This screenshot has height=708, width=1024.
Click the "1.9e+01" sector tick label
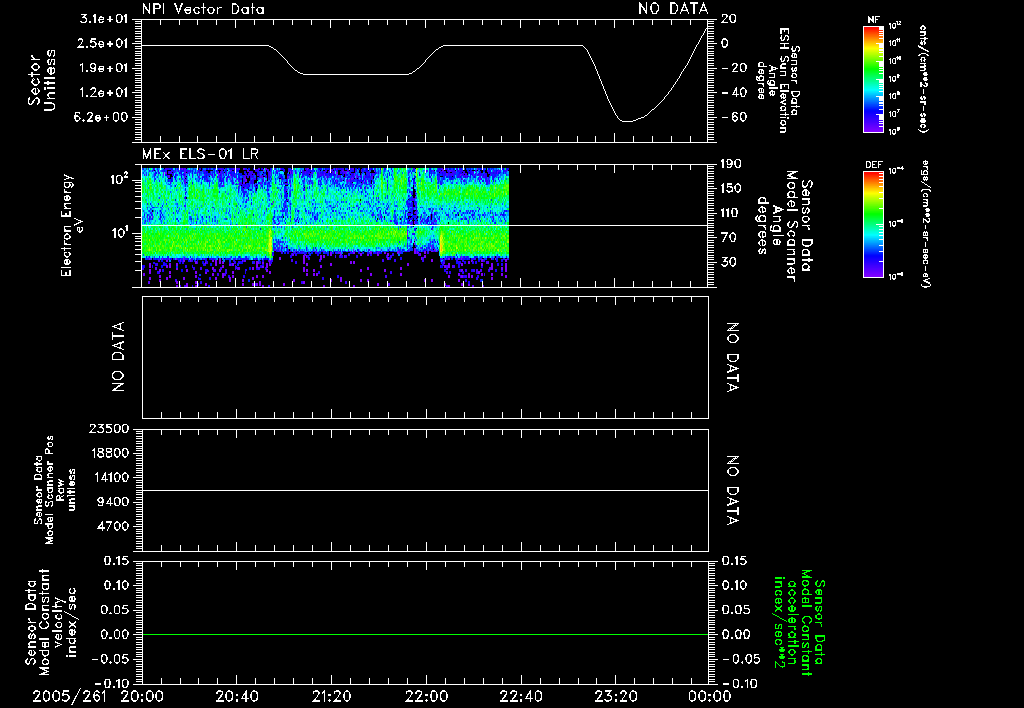coord(104,68)
